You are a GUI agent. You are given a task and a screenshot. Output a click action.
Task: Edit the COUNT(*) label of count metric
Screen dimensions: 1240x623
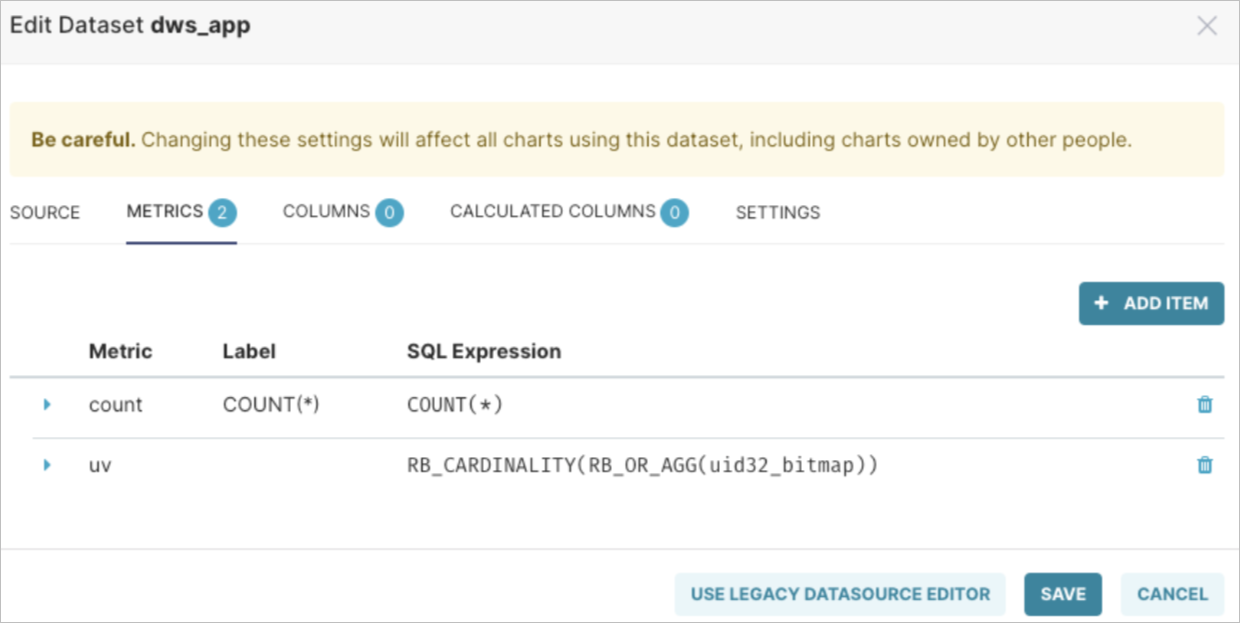(x=270, y=405)
